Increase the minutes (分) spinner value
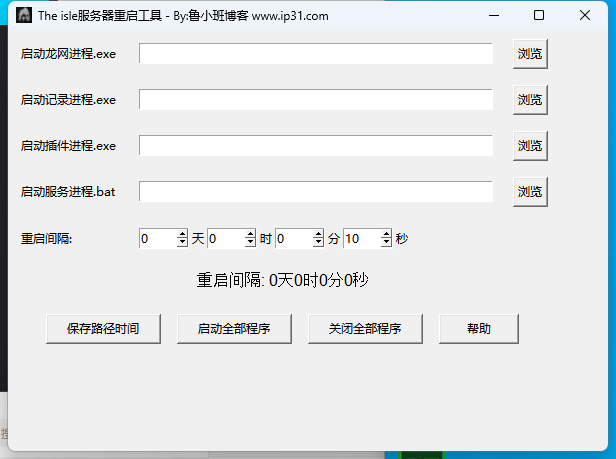 [318, 234]
